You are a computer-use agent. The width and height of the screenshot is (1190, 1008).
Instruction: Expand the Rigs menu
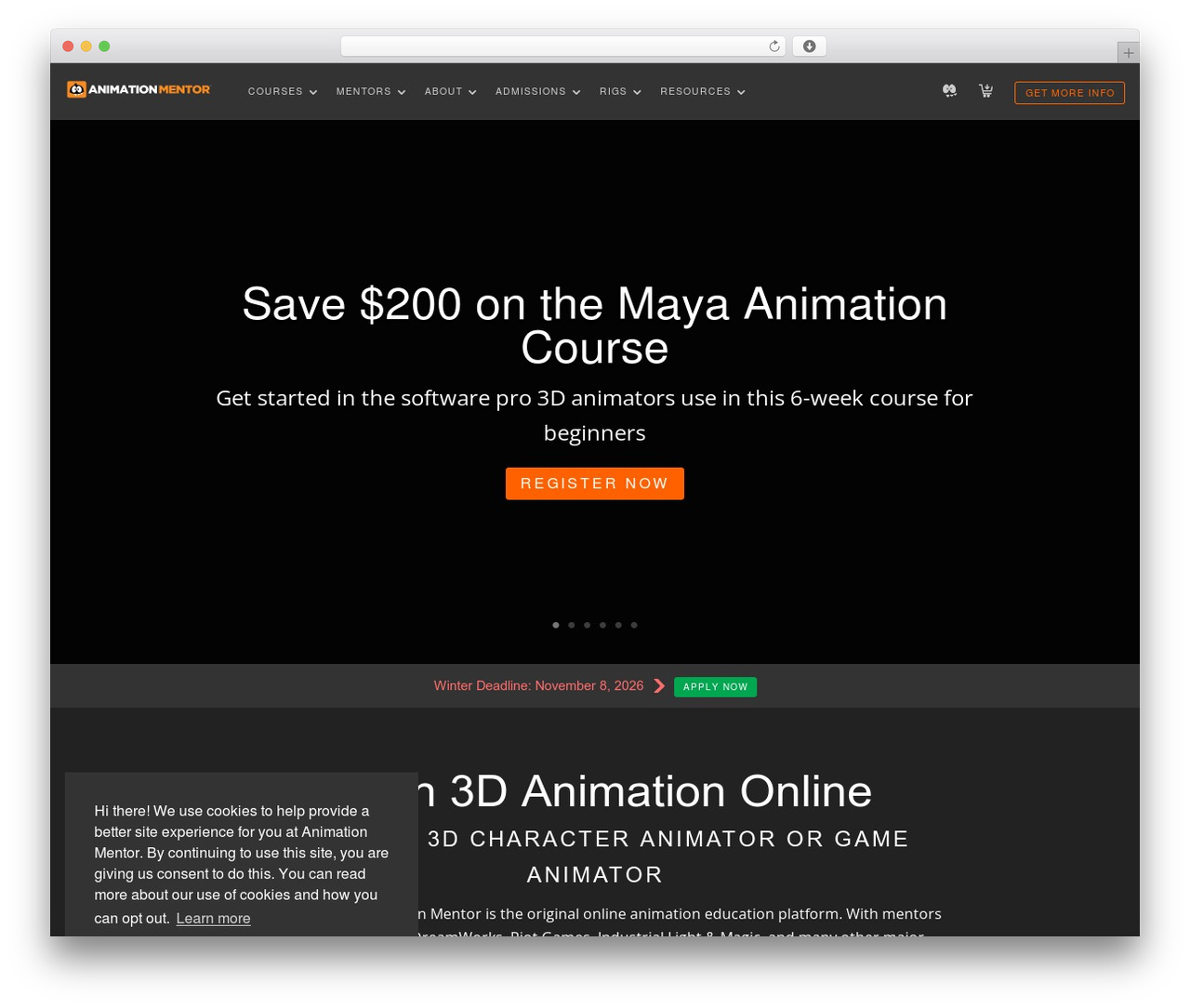(620, 92)
